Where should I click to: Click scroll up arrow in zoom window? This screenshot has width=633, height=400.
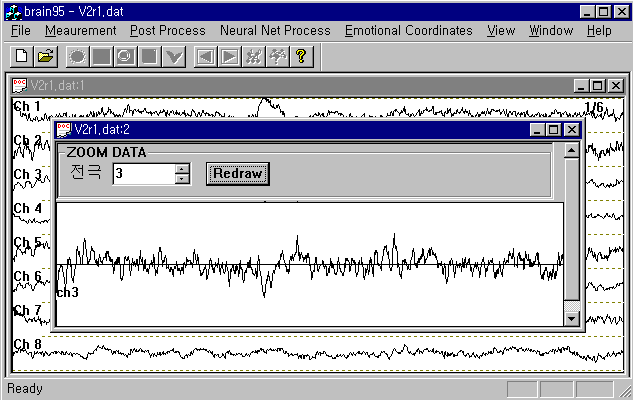point(571,151)
